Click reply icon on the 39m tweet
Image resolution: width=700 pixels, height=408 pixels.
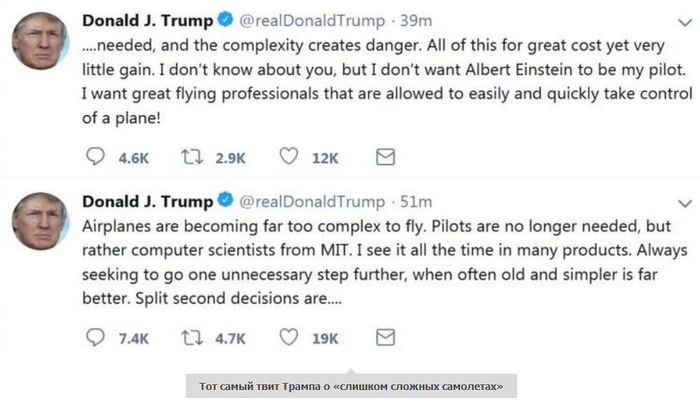click(95, 157)
